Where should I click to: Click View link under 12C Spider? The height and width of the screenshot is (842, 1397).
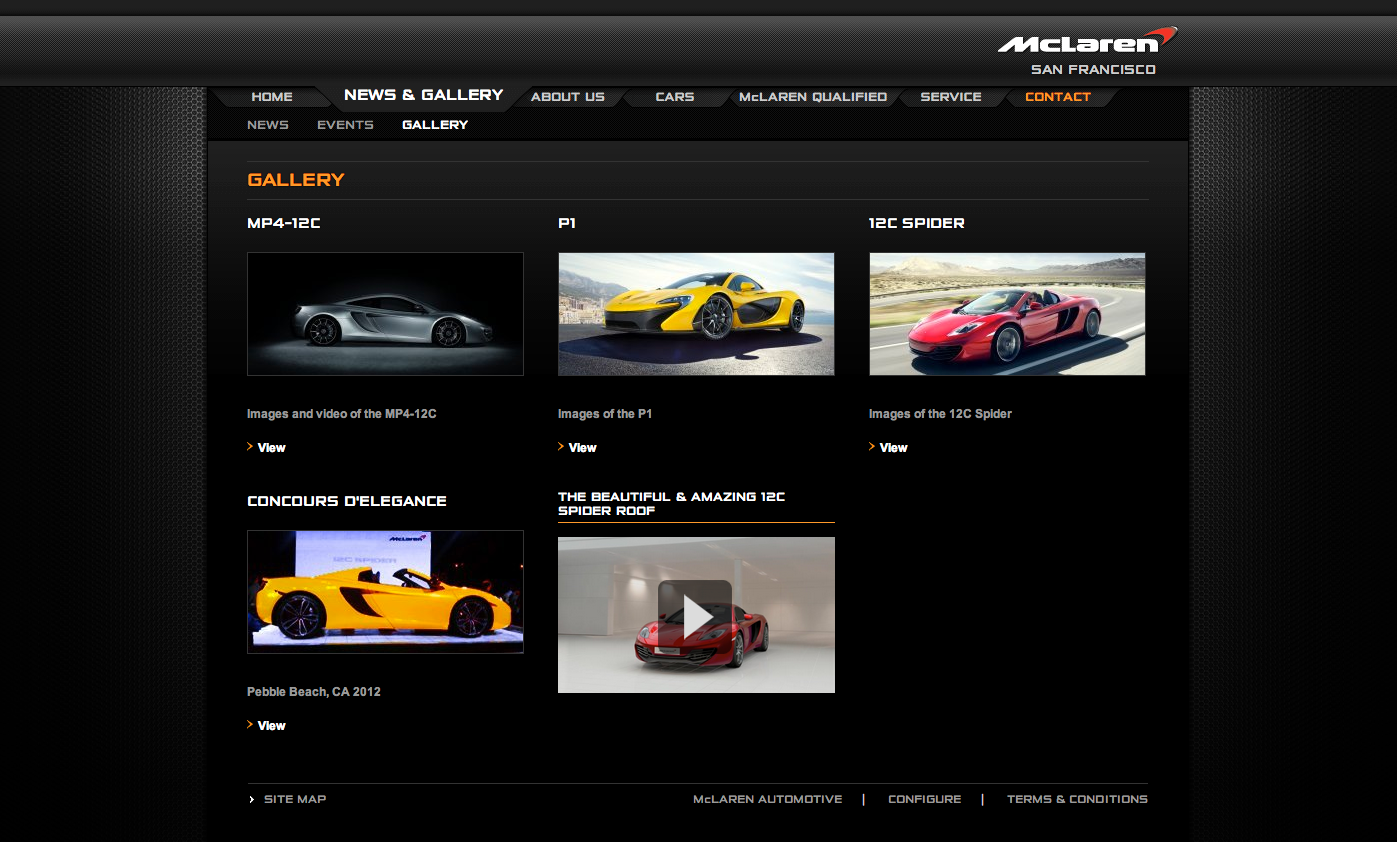[894, 448]
